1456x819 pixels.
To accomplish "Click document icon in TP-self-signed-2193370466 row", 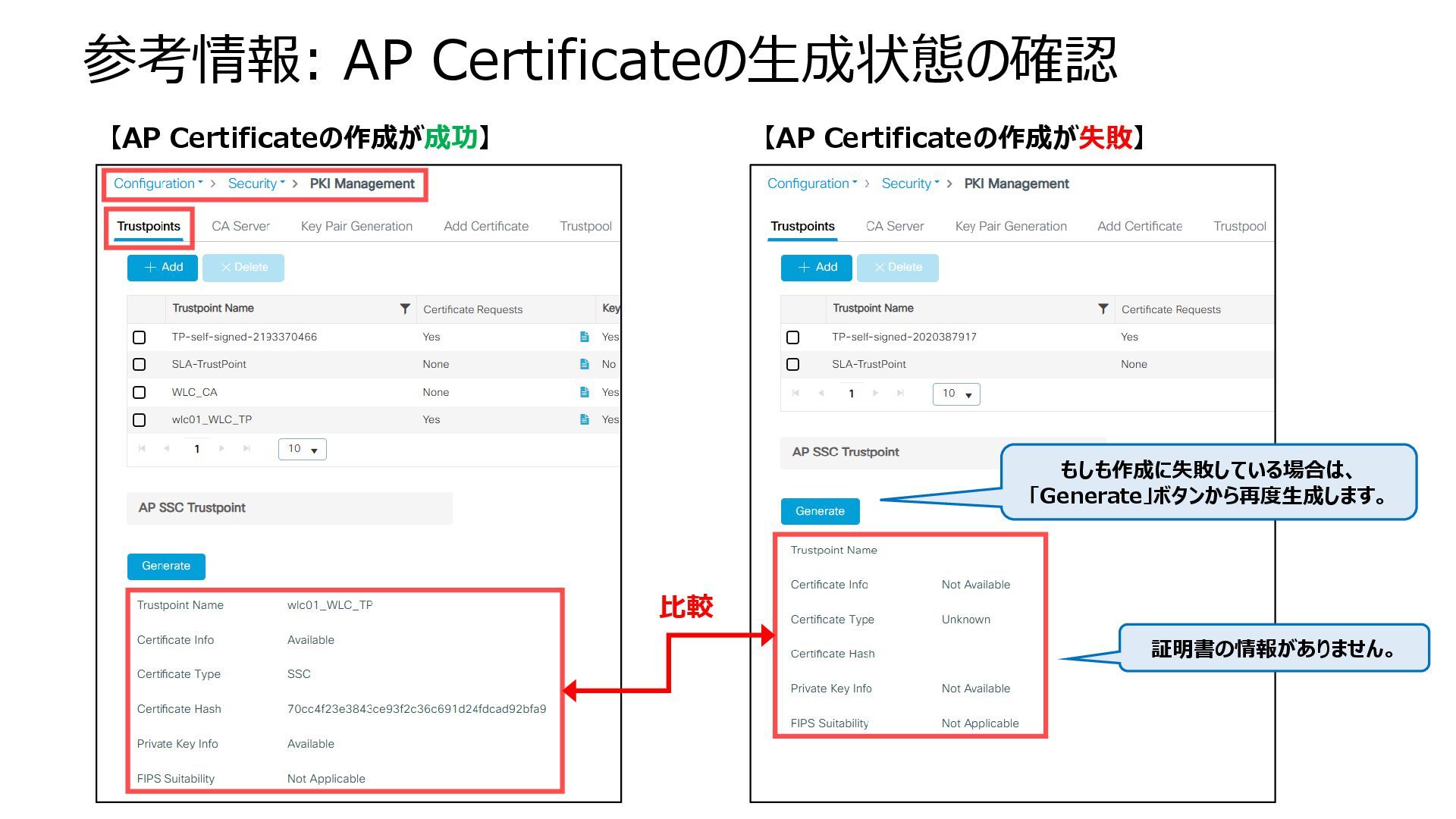I will (x=584, y=337).
